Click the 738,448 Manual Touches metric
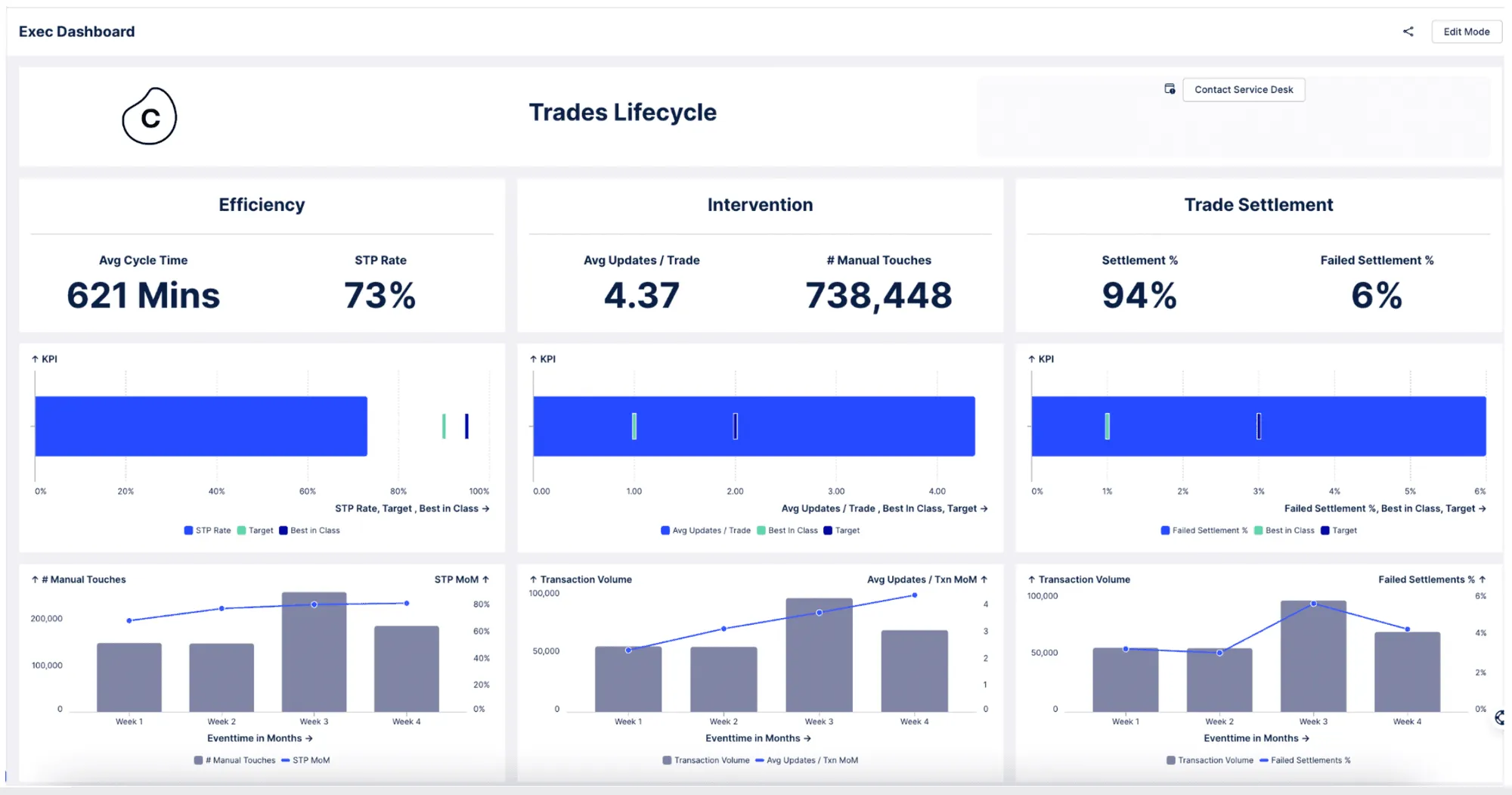This screenshot has height=795, width=1512. 878,295
